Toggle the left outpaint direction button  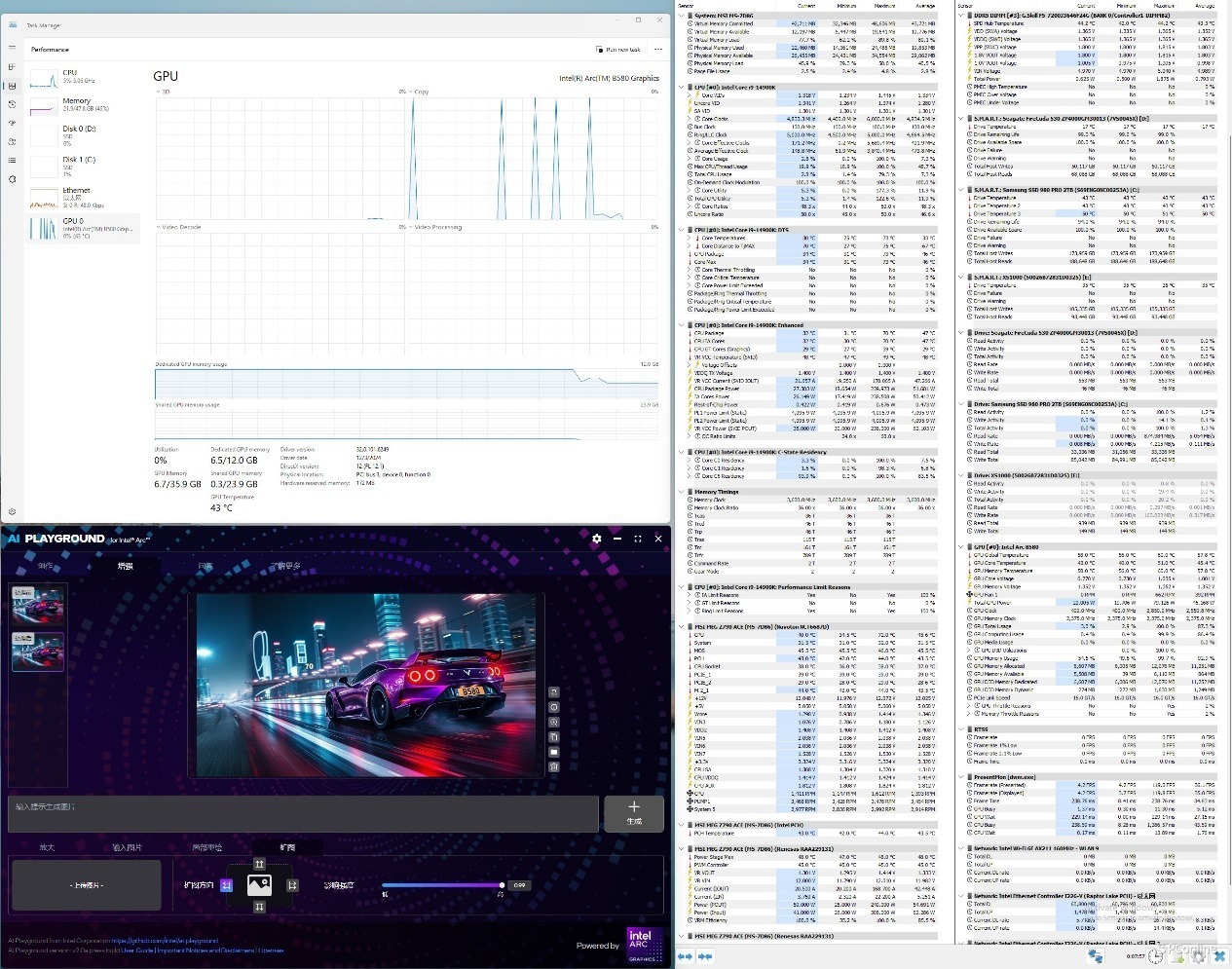(x=227, y=885)
